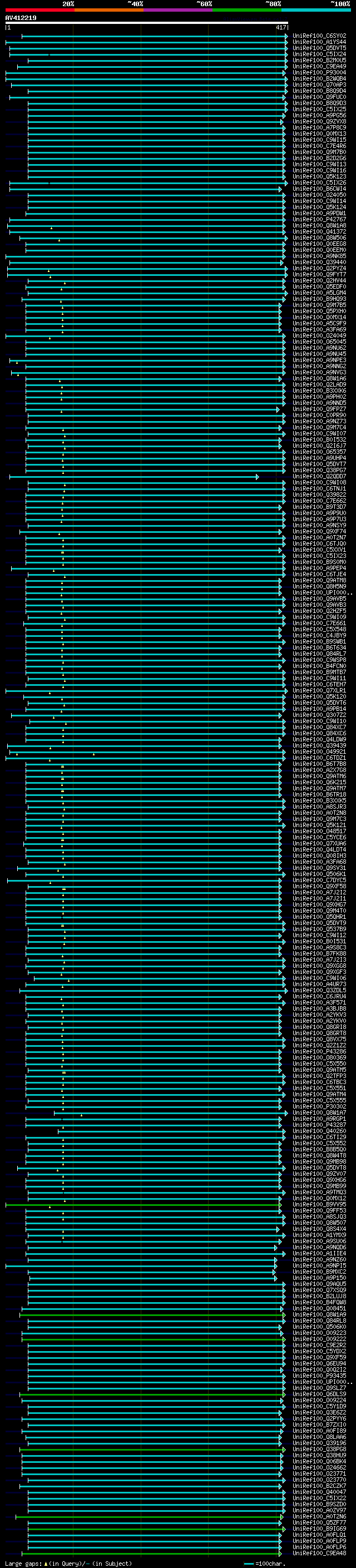Open hit UniRef100_Q6DLS9
The width and height of the screenshot is (356, 1568).
[x=319, y=1394]
